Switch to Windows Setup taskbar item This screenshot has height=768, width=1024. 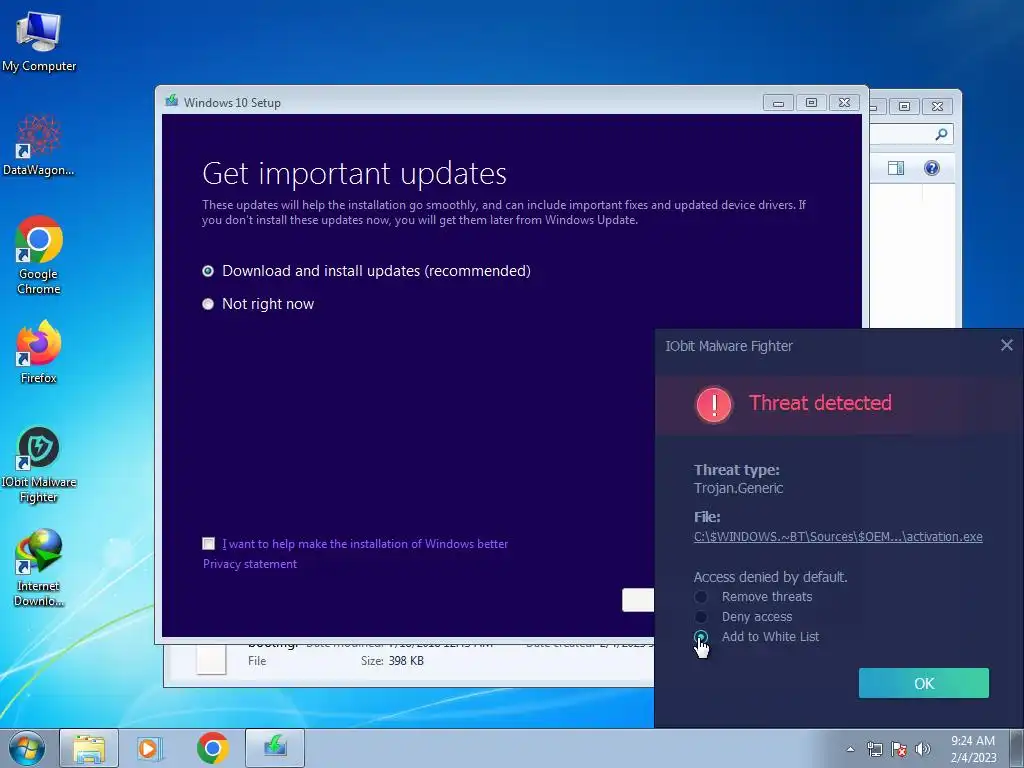tap(275, 748)
